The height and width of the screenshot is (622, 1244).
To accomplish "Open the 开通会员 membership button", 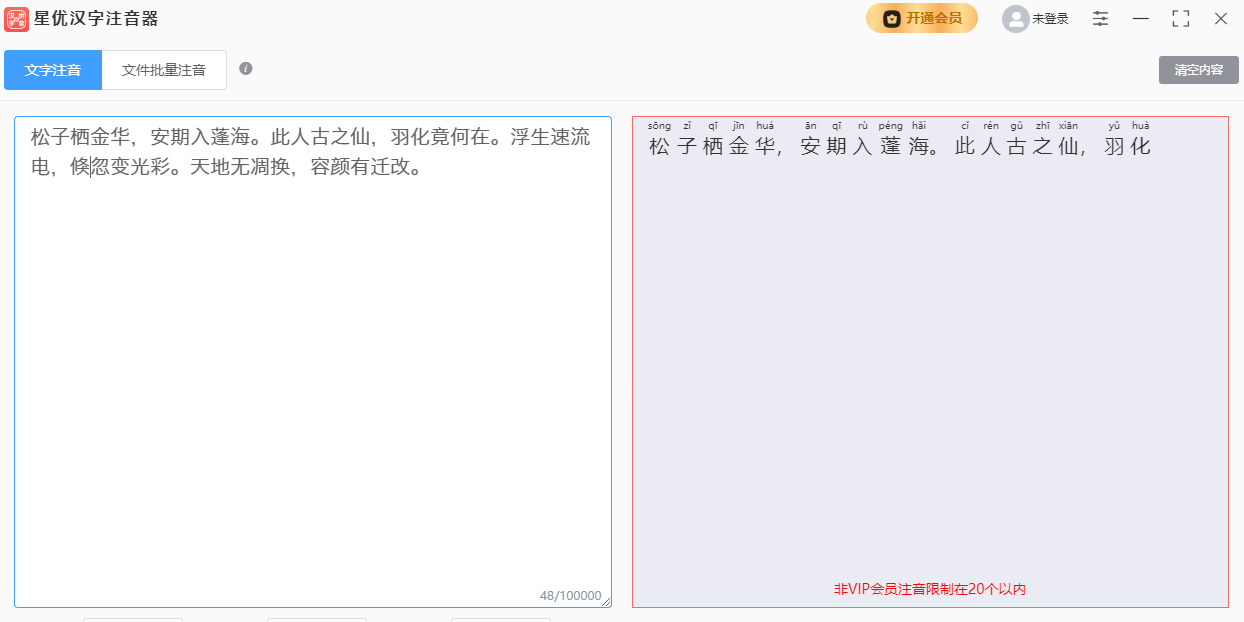I will click(921, 18).
